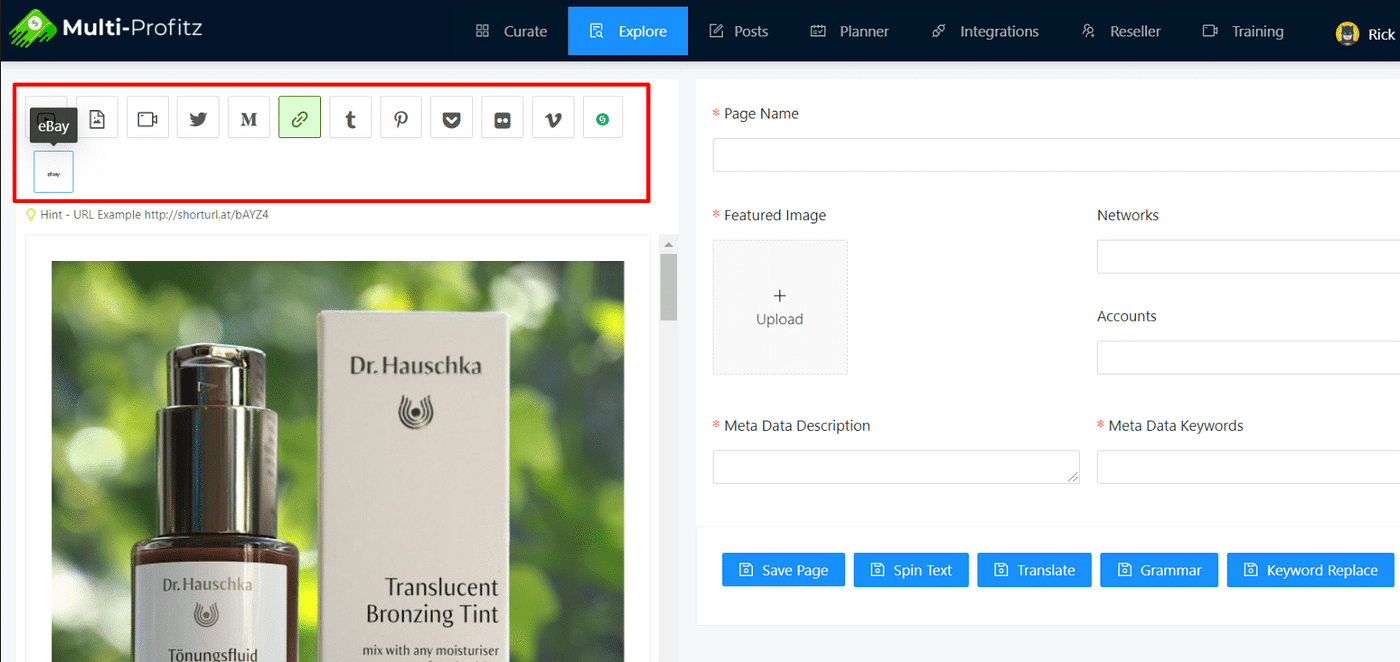1400x662 pixels.
Task: Focus the Page Name field
Action: (x=1056, y=155)
